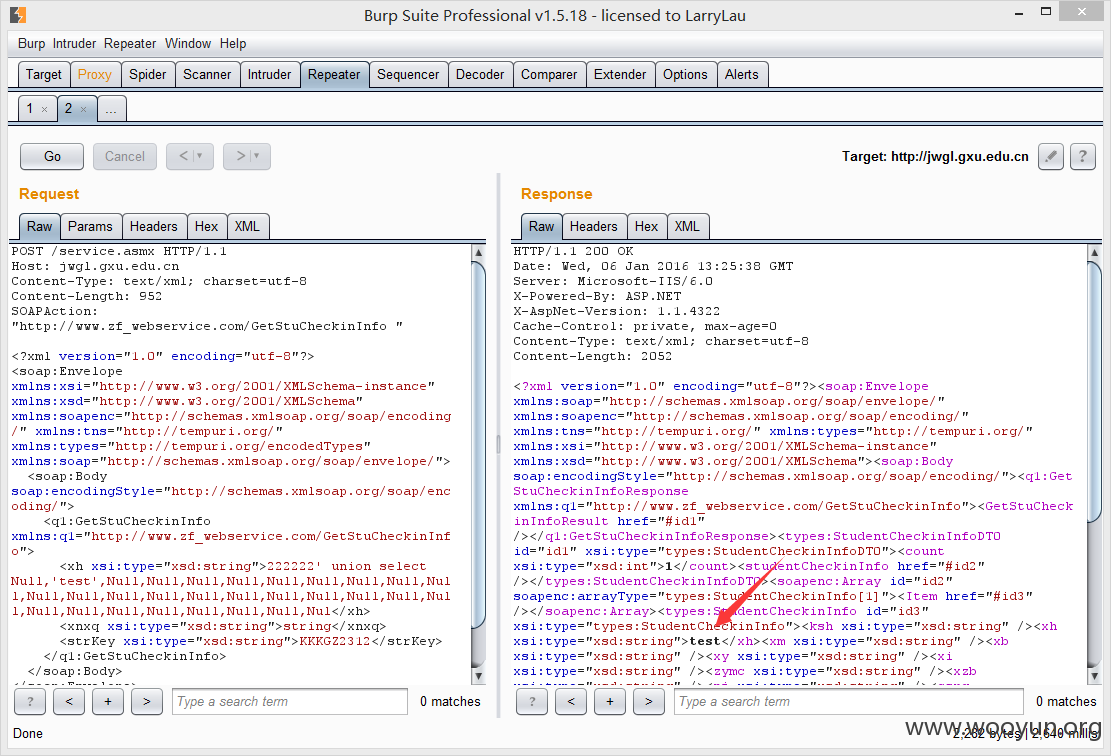
Task: Open the Window menu
Action: coord(188,43)
